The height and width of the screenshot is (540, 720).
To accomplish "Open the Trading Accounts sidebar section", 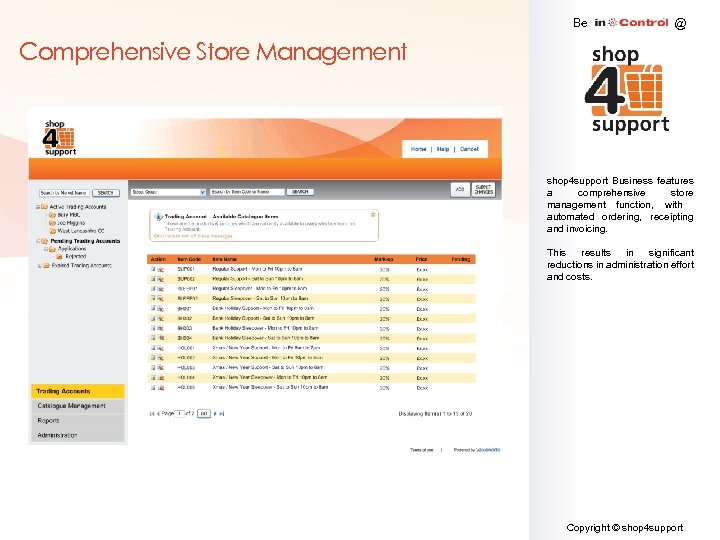I will pos(78,391).
